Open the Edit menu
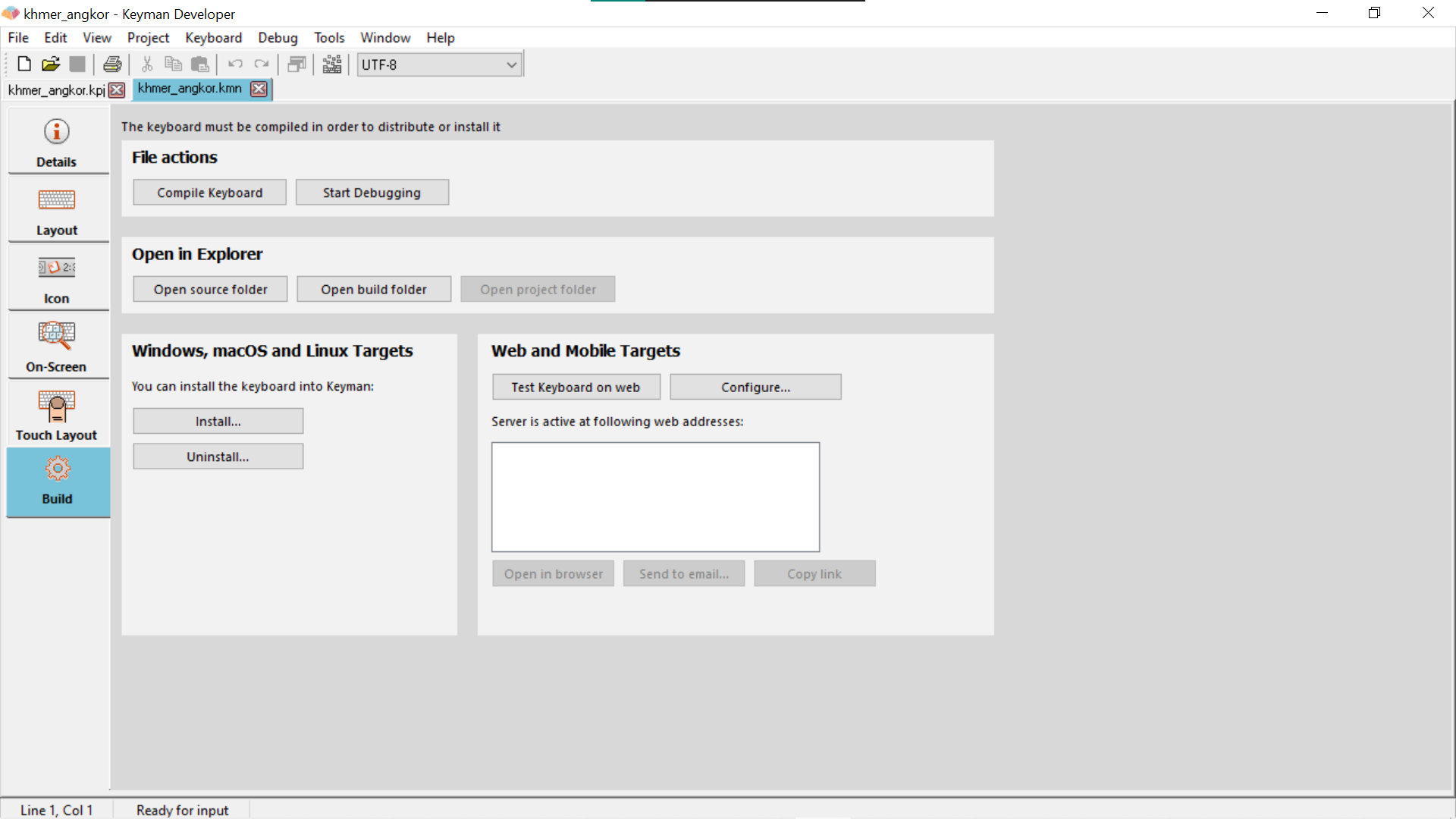 [55, 38]
